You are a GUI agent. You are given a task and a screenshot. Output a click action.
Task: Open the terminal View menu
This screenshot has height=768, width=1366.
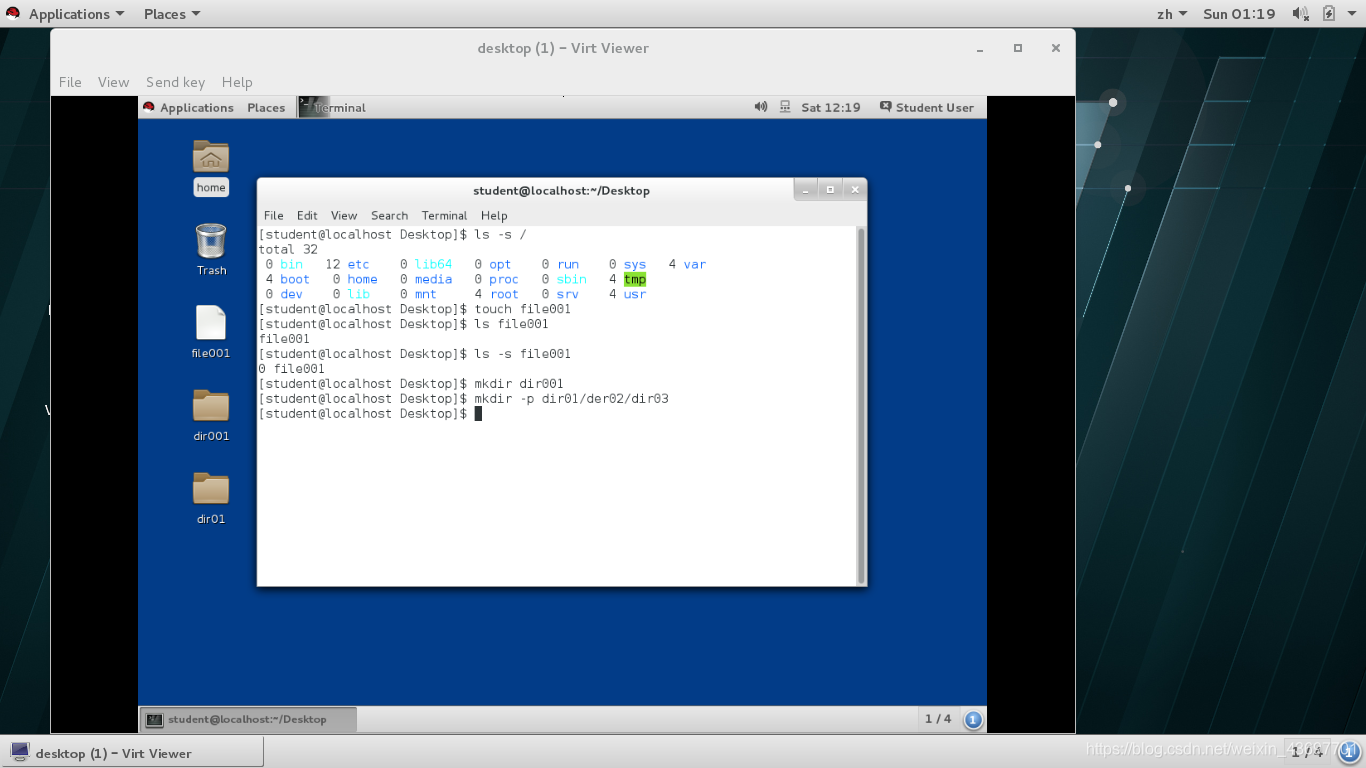pos(344,215)
